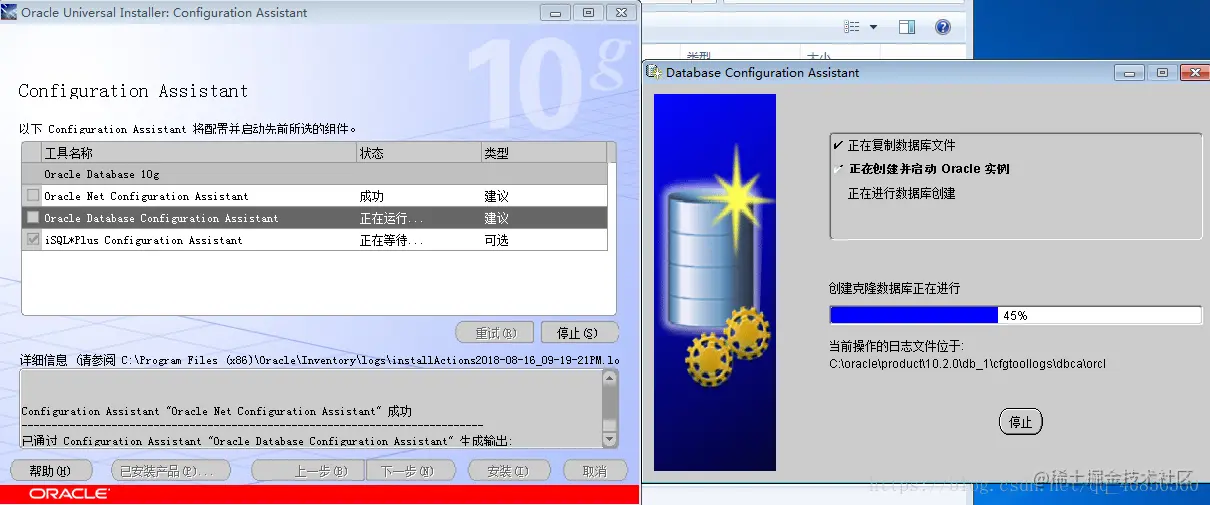Click the 正在进行数据库创建 step

[x=901, y=193]
